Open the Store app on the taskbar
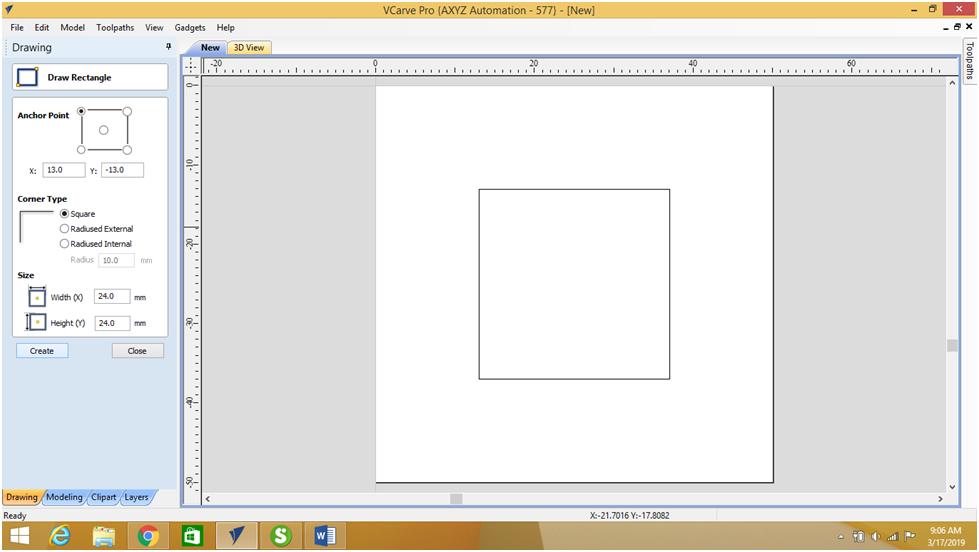 pos(192,536)
